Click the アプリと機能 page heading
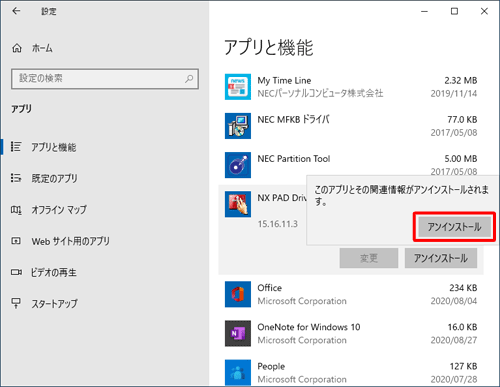 (x=269, y=47)
